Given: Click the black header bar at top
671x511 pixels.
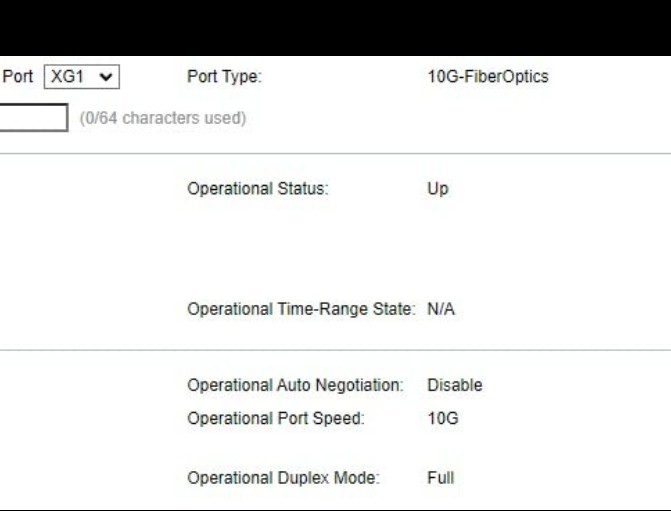Looking at the screenshot, I should (336, 28).
